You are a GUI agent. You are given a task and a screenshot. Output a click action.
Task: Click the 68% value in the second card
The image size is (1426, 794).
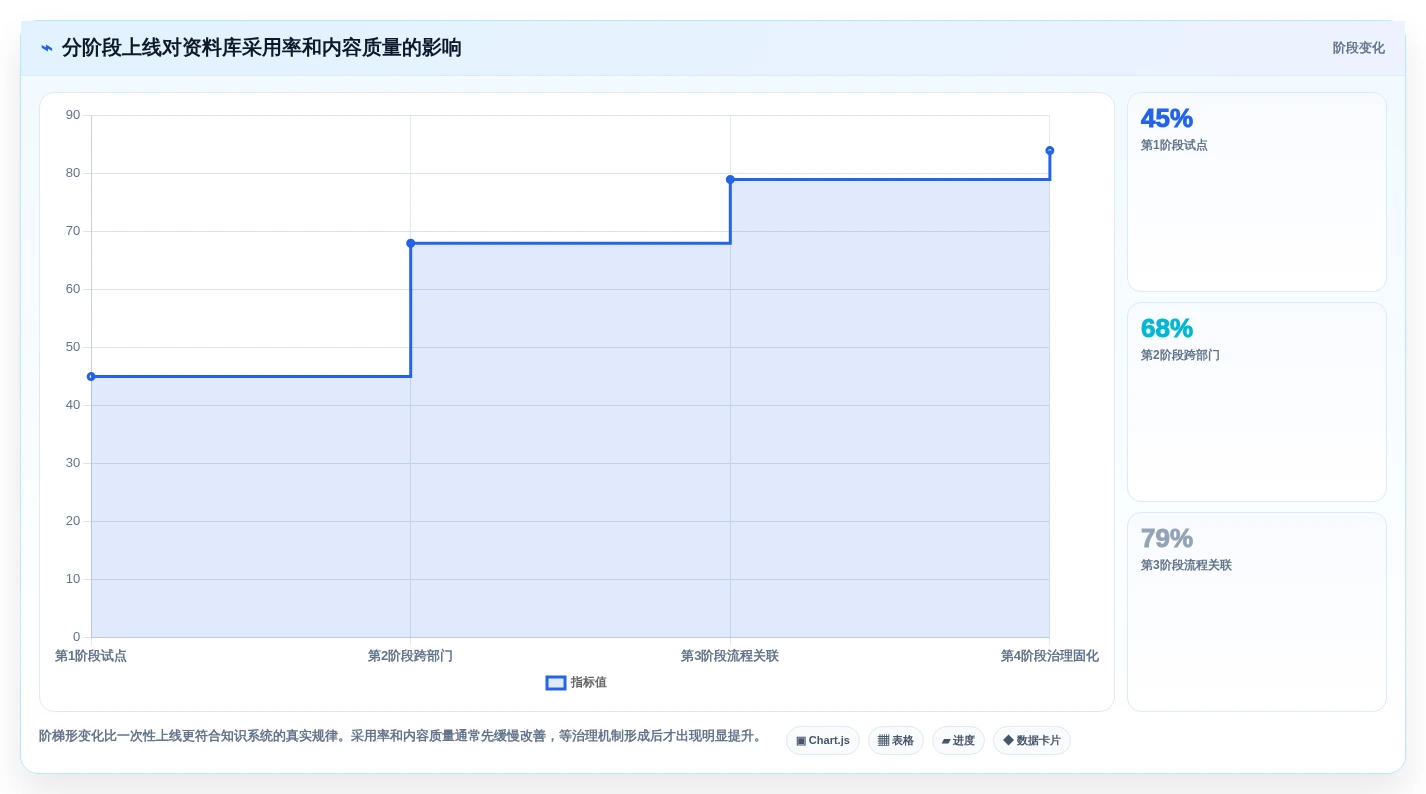click(1167, 328)
